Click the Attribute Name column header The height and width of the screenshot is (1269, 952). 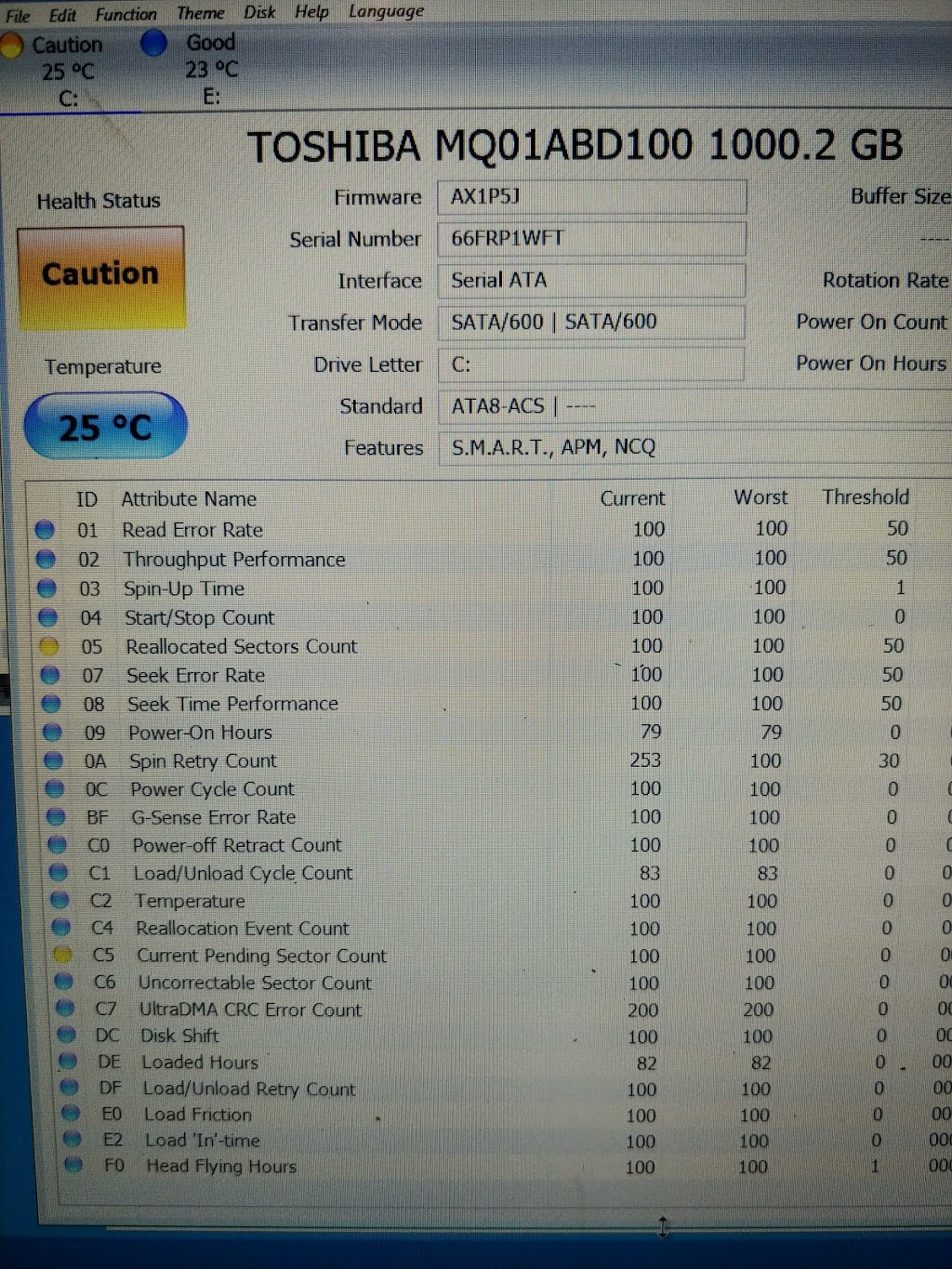pos(189,499)
